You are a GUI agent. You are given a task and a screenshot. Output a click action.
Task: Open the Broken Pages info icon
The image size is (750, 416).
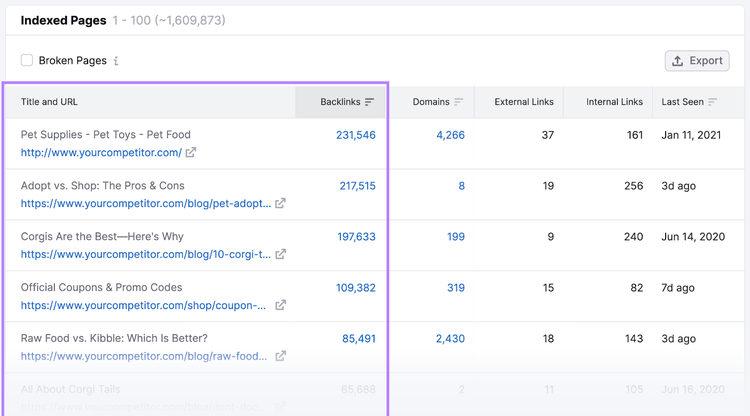click(116, 61)
